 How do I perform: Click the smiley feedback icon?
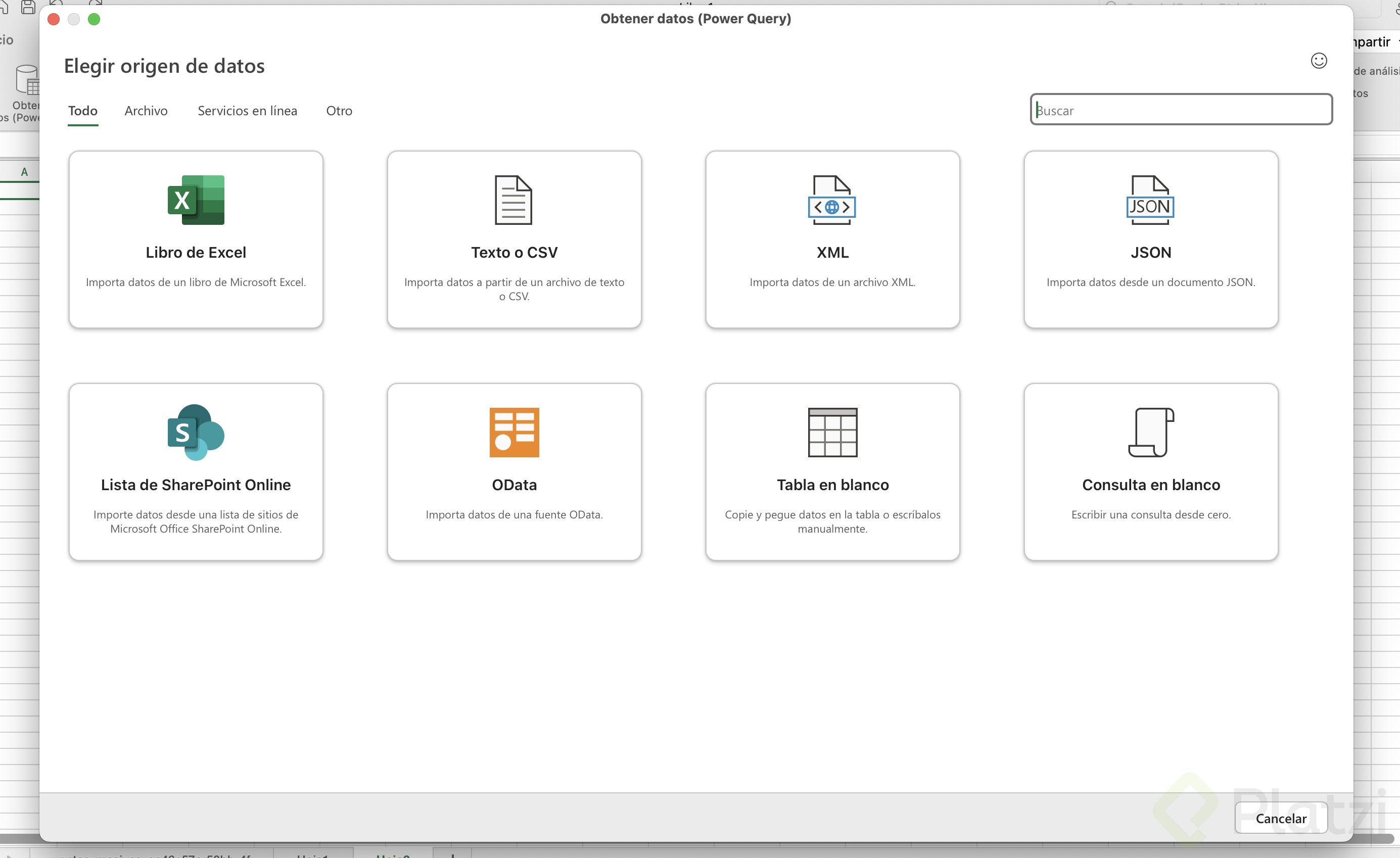(x=1318, y=61)
